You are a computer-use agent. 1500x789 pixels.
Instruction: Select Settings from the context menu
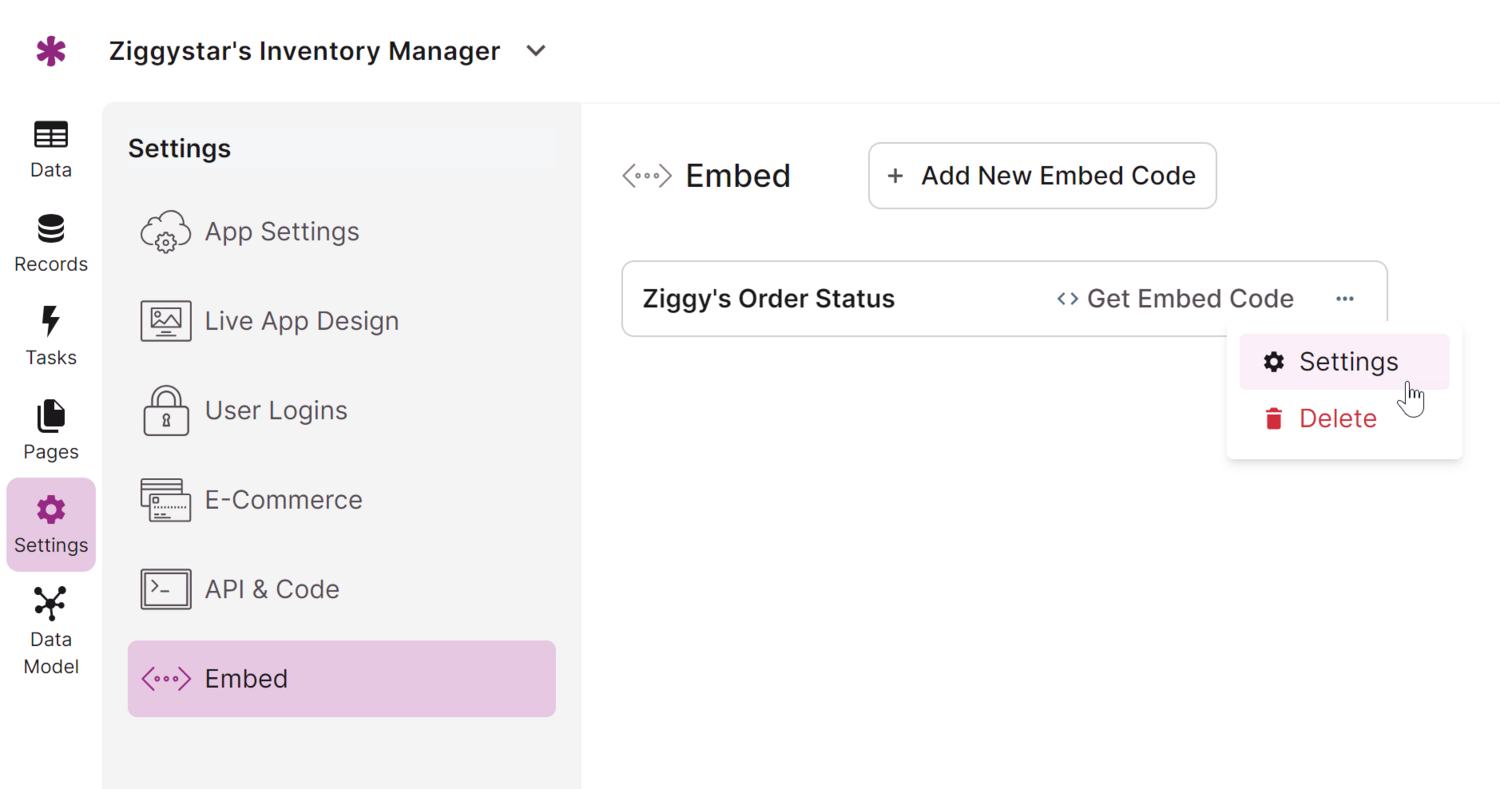click(1346, 361)
